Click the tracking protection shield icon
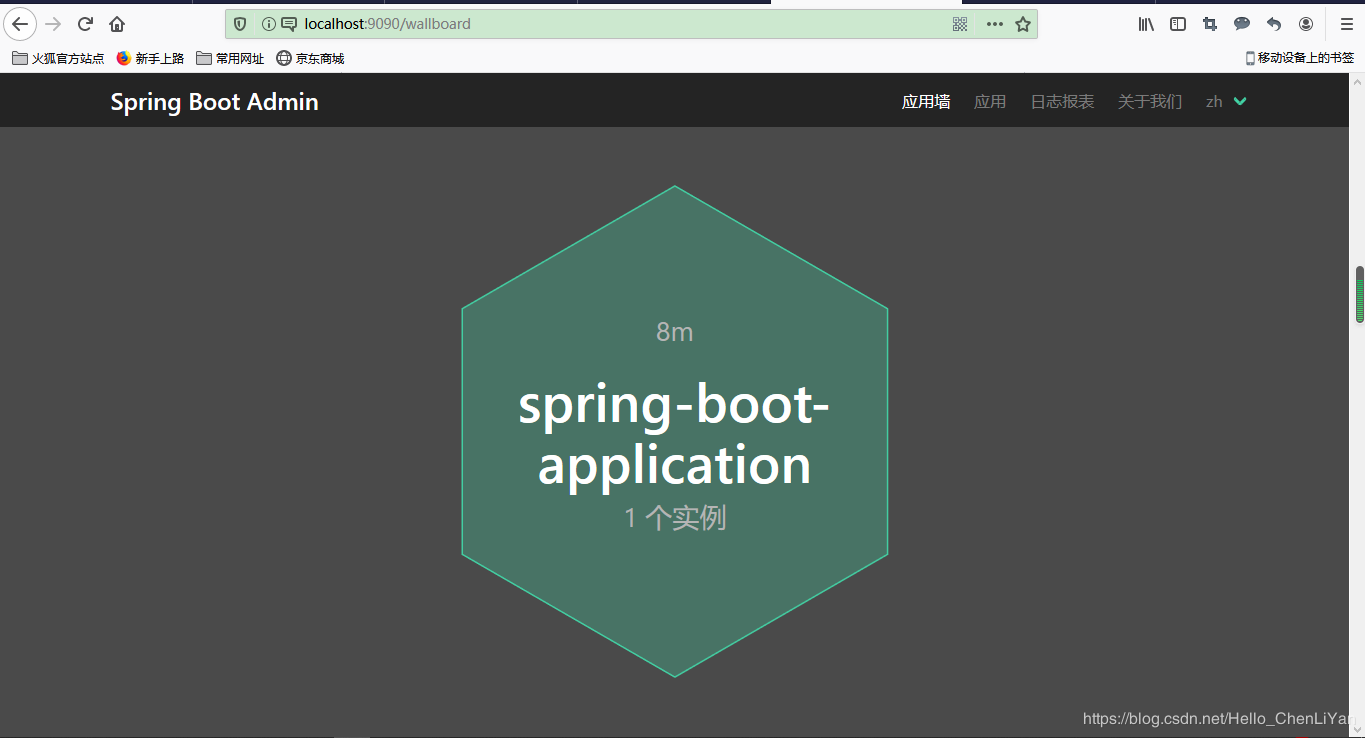1365x738 pixels. (239, 23)
